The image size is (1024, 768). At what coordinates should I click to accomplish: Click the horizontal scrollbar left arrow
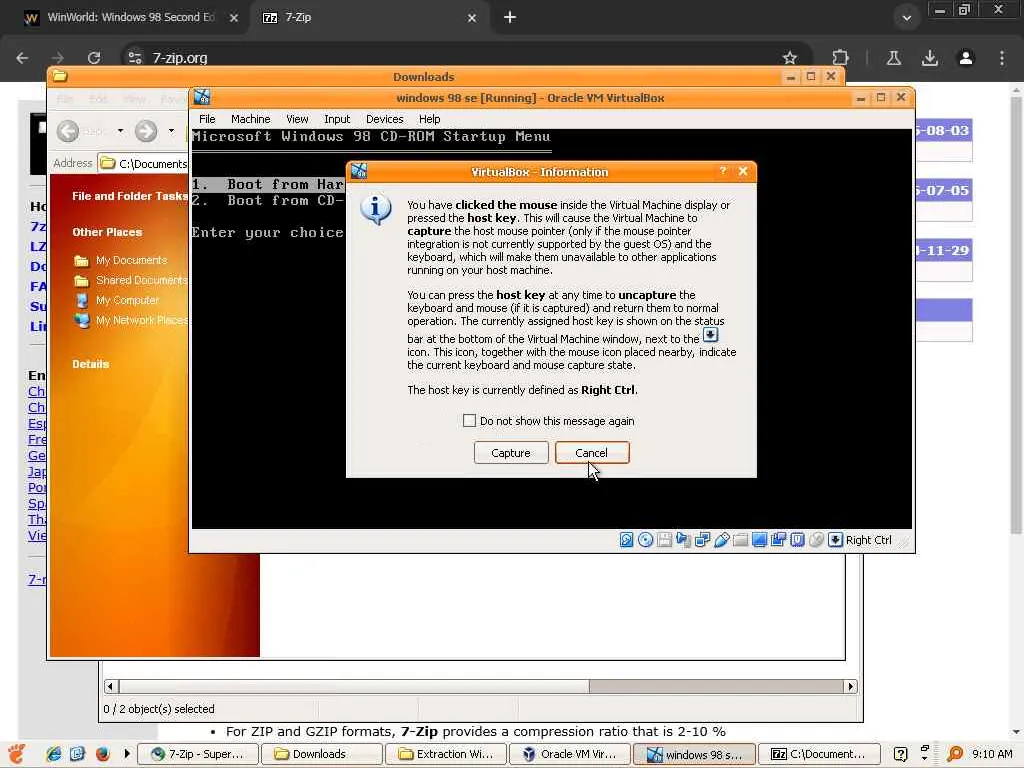coord(110,686)
